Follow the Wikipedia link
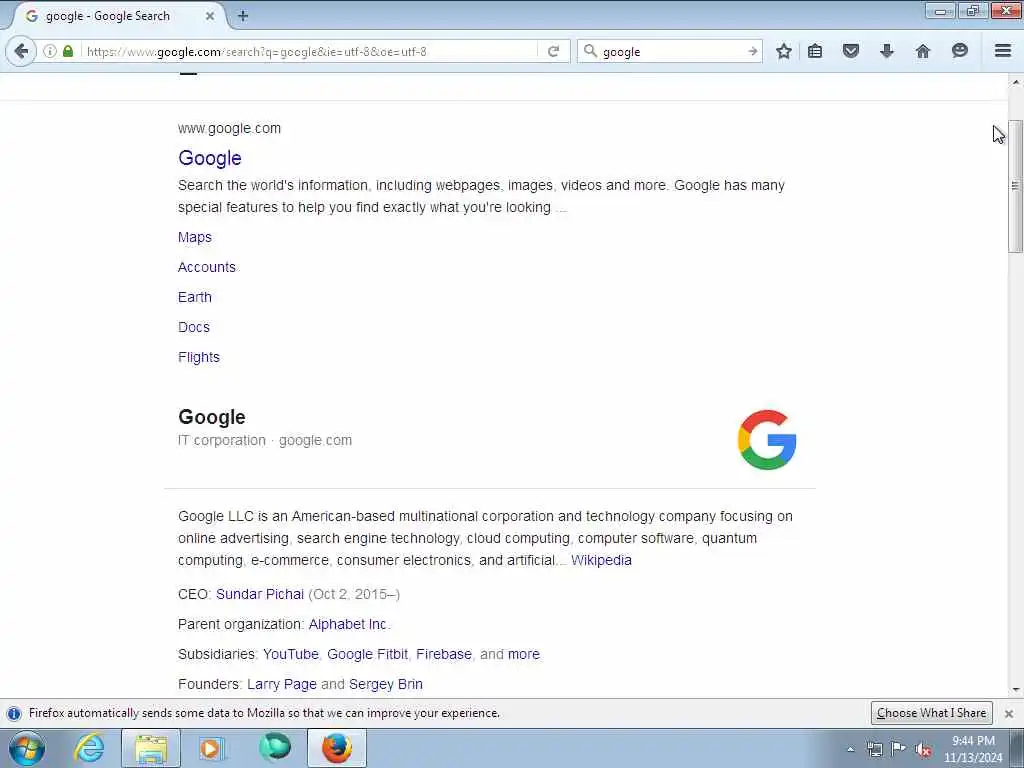 point(601,560)
